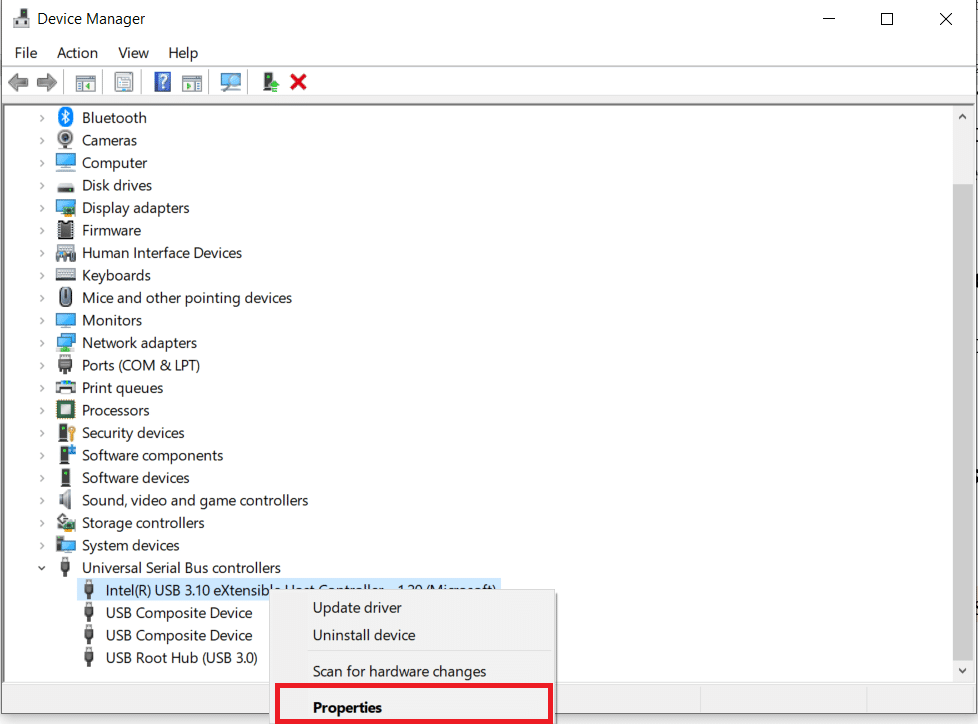This screenshot has height=724, width=978.
Task: Click the Print queues printer icon
Action: click(65, 387)
